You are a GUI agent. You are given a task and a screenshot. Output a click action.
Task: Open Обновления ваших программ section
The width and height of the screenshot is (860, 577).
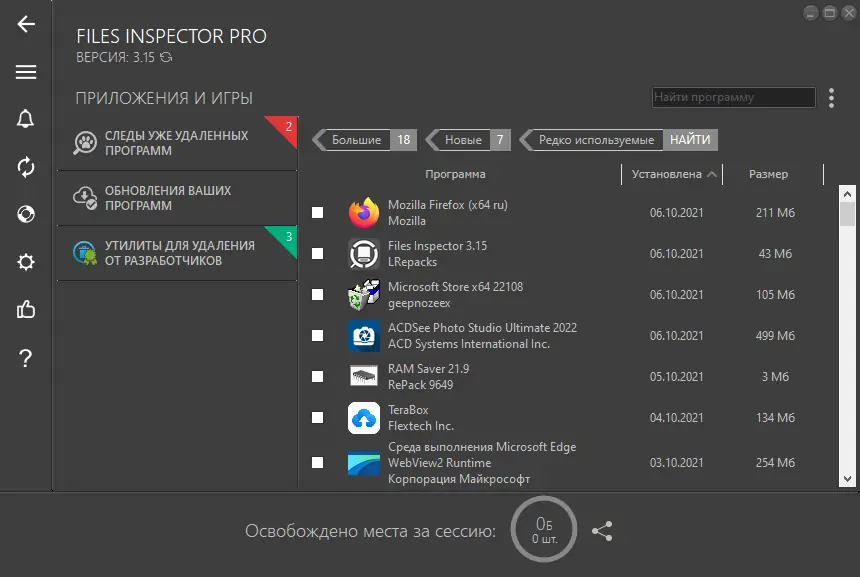pyautogui.click(x=176, y=198)
